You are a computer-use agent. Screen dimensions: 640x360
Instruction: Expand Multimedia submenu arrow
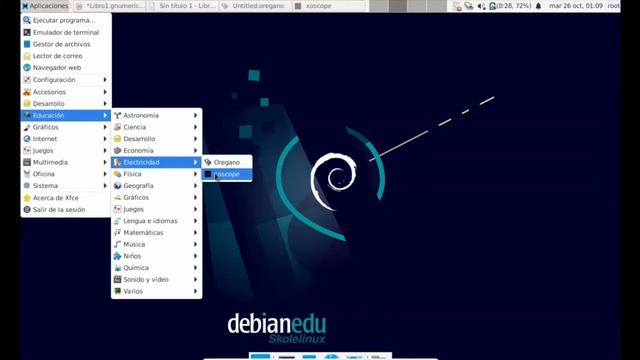[x=105, y=162]
